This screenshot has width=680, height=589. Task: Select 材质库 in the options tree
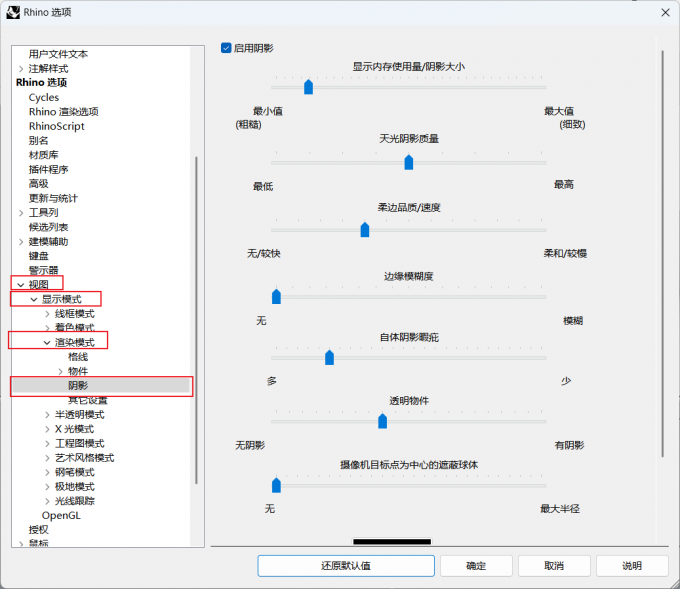(43, 155)
